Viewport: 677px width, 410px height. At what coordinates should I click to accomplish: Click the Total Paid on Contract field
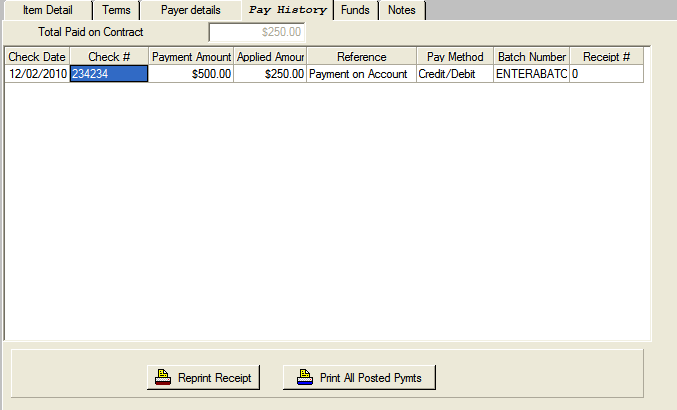(256, 32)
